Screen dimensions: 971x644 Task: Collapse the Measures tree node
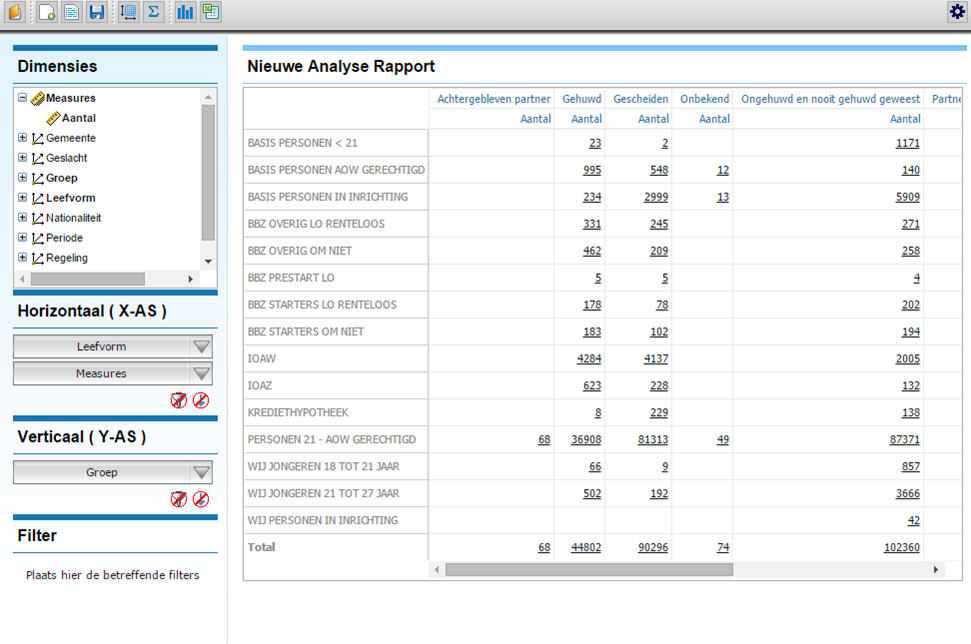[x=23, y=98]
